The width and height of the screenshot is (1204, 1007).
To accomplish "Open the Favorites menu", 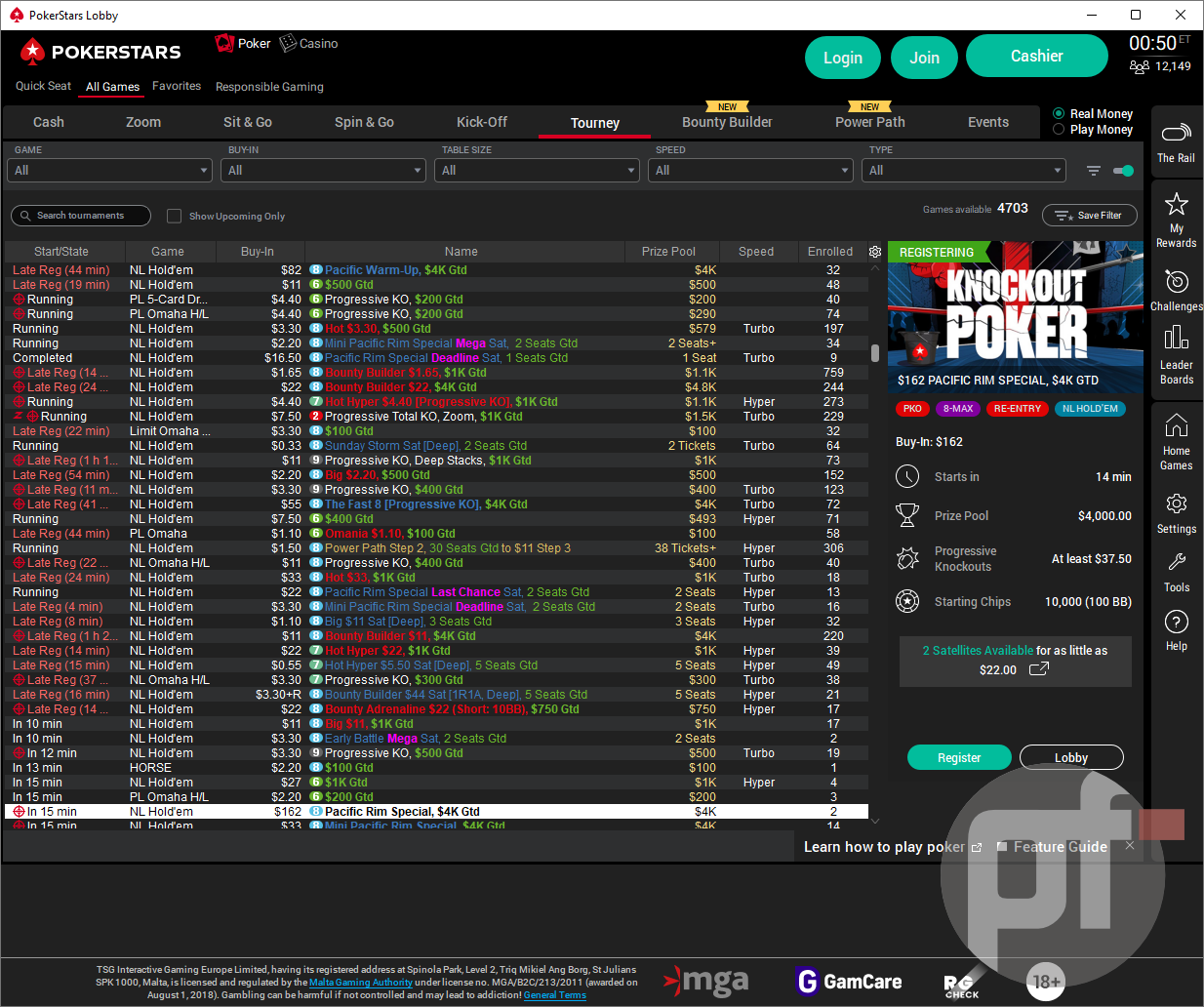I will [177, 86].
